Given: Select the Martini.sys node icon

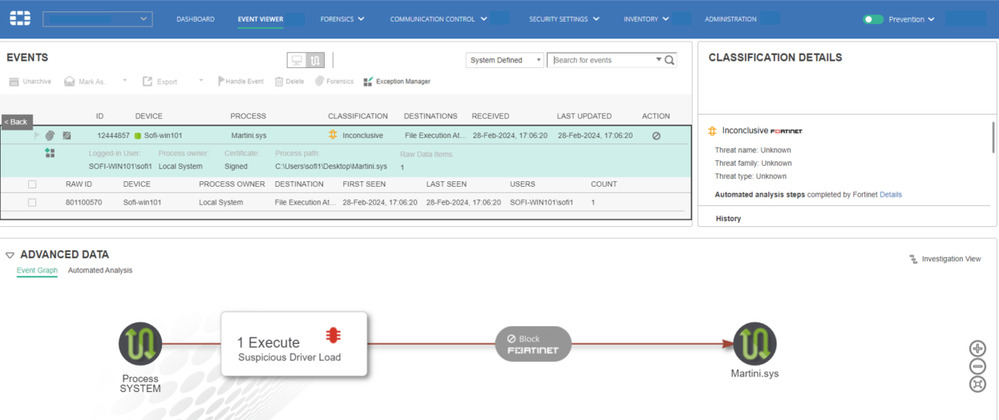Looking at the screenshot, I should [754, 345].
